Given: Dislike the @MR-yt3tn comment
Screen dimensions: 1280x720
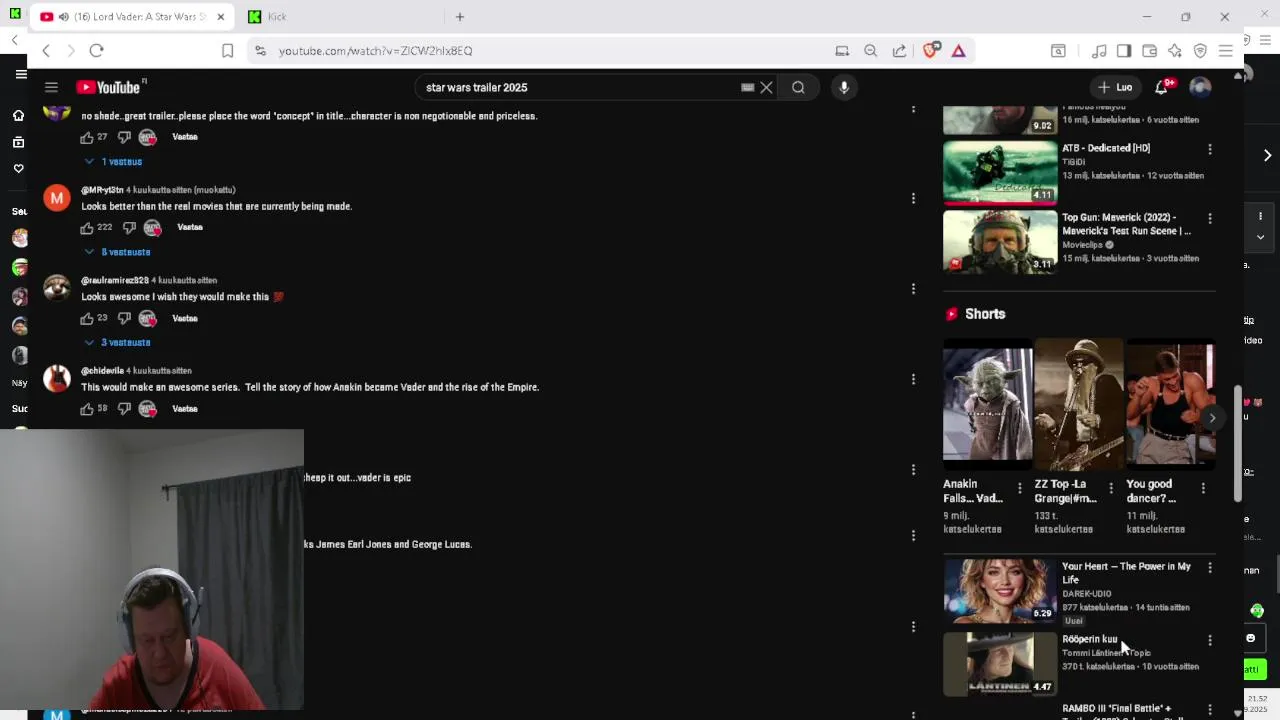Looking at the screenshot, I should 129,228.
